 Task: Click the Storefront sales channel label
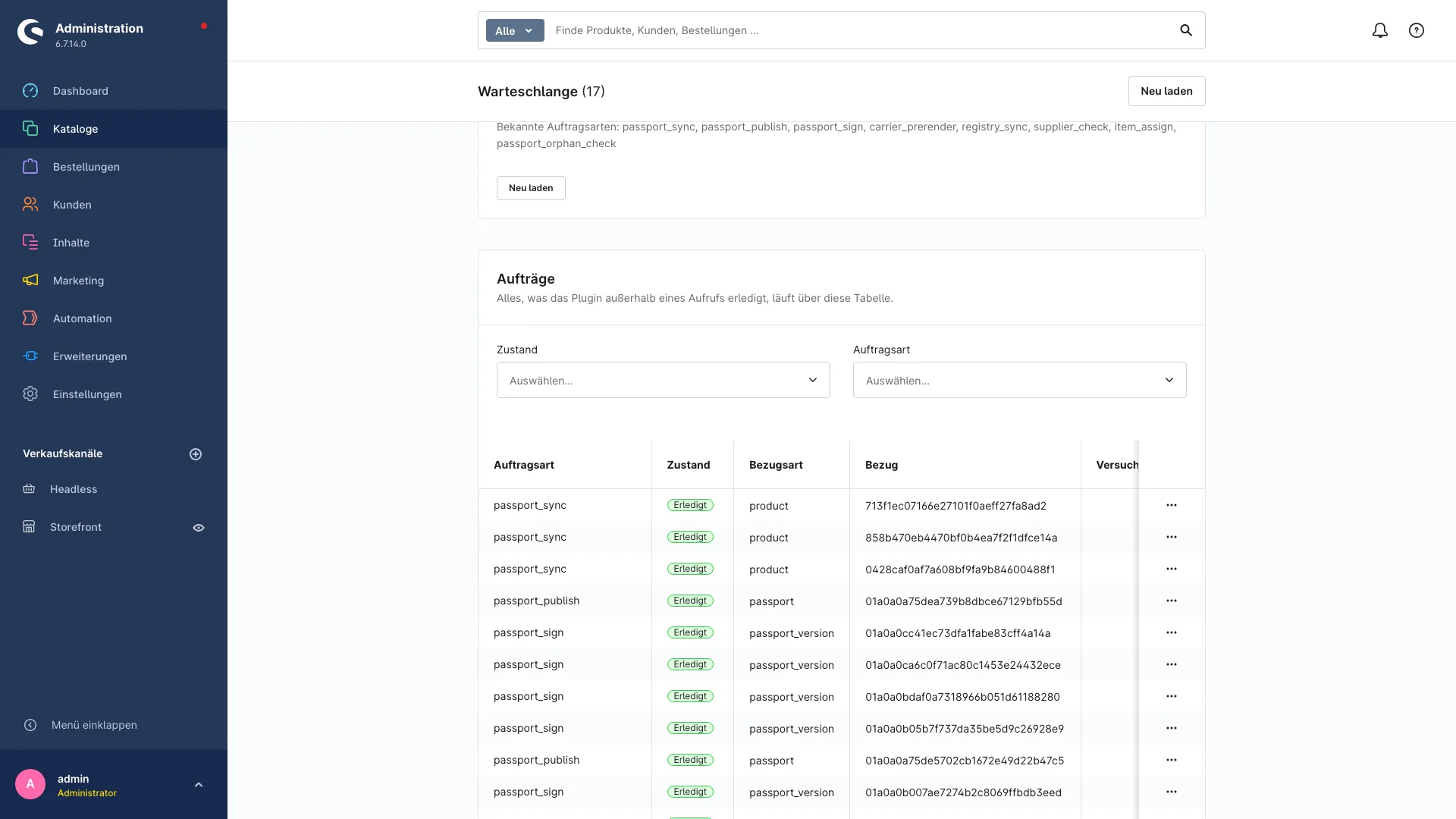[x=76, y=527]
